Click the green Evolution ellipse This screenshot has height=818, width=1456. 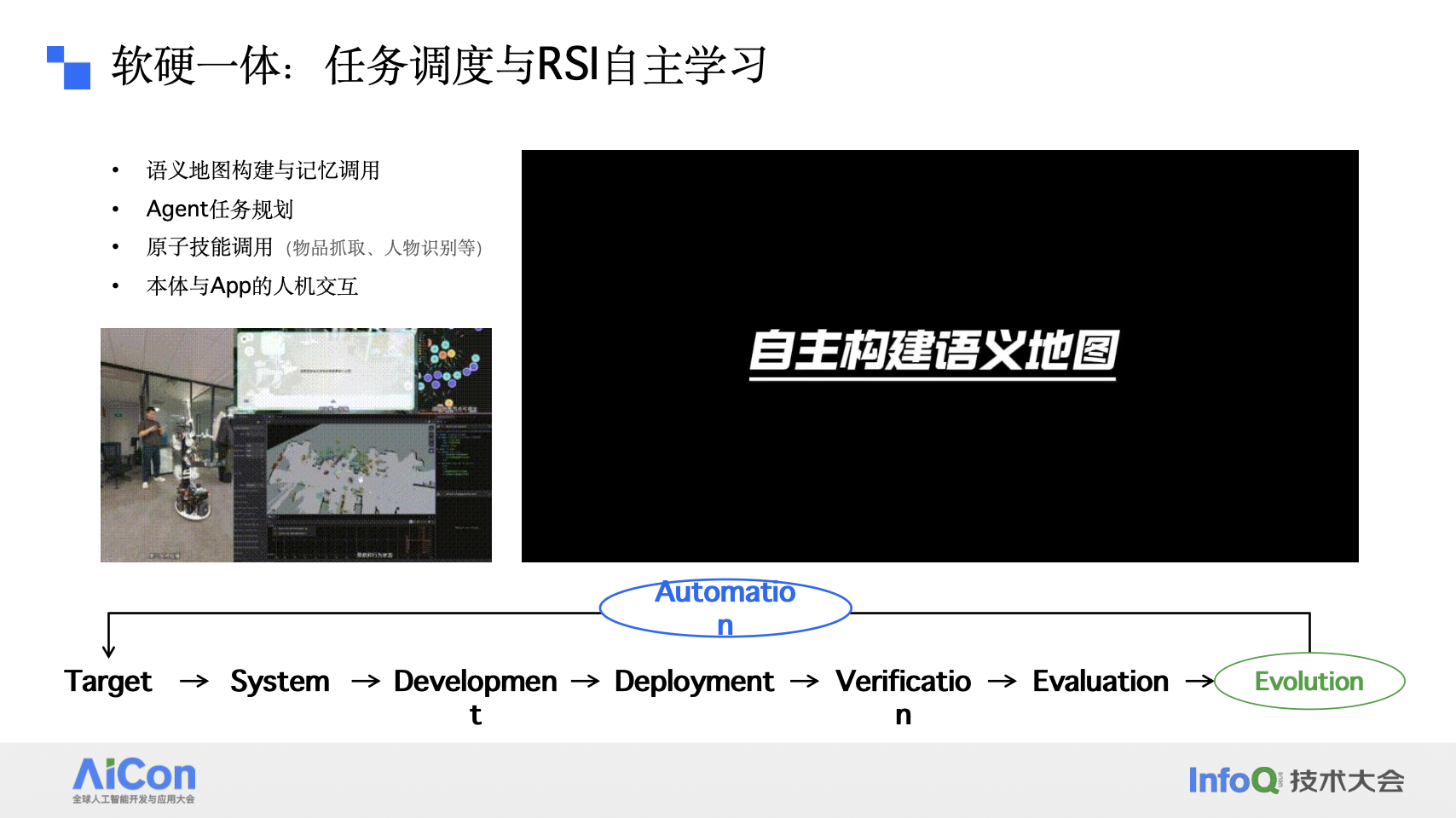click(1309, 681)
